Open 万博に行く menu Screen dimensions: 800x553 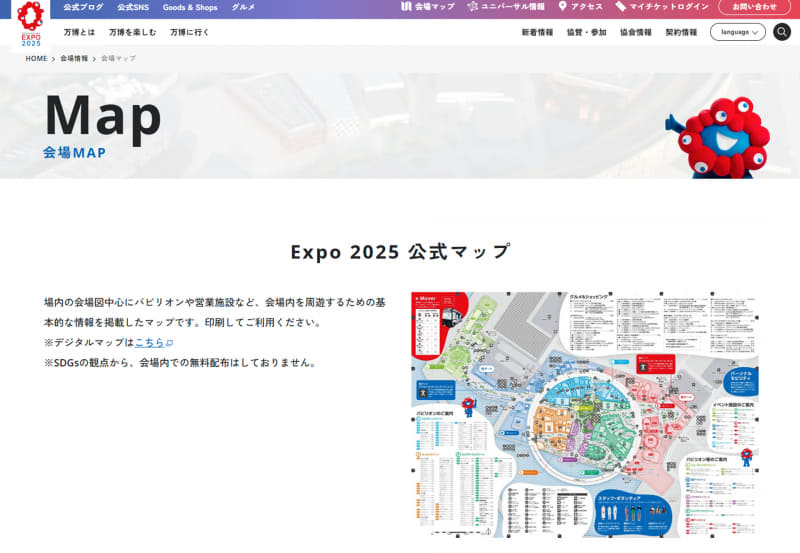pos(190,32)
